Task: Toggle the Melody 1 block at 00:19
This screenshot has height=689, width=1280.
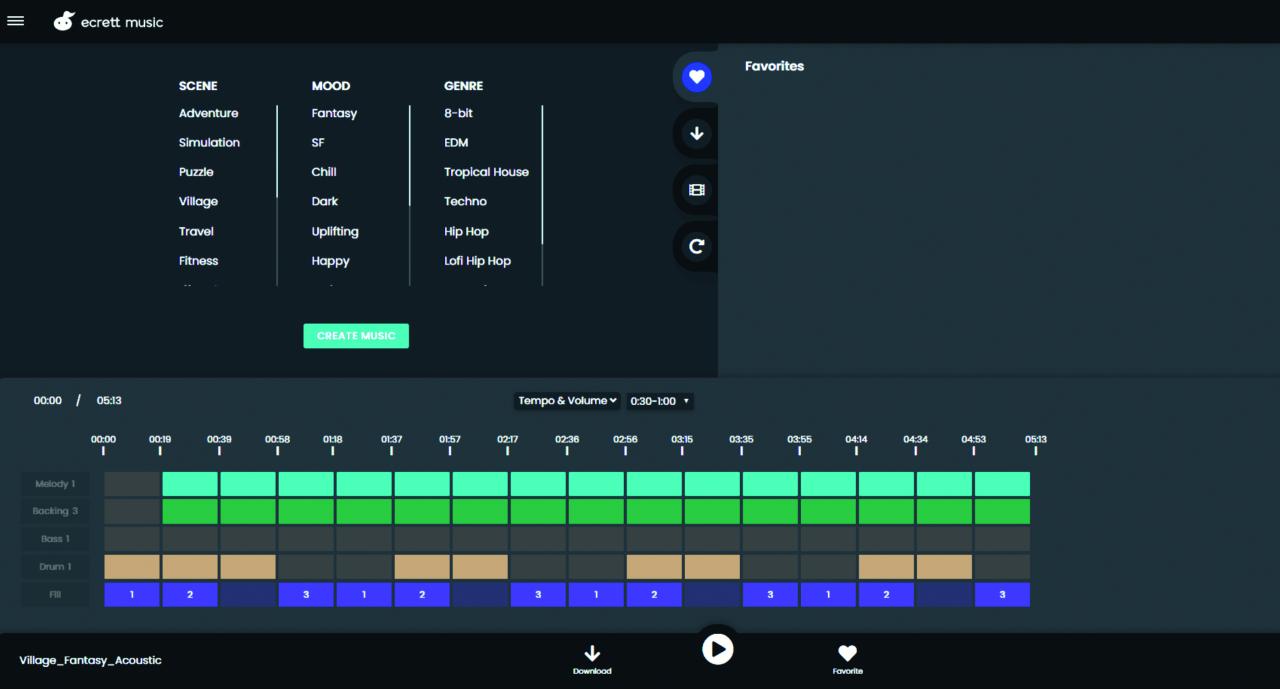Action: (x=190, y=484)
